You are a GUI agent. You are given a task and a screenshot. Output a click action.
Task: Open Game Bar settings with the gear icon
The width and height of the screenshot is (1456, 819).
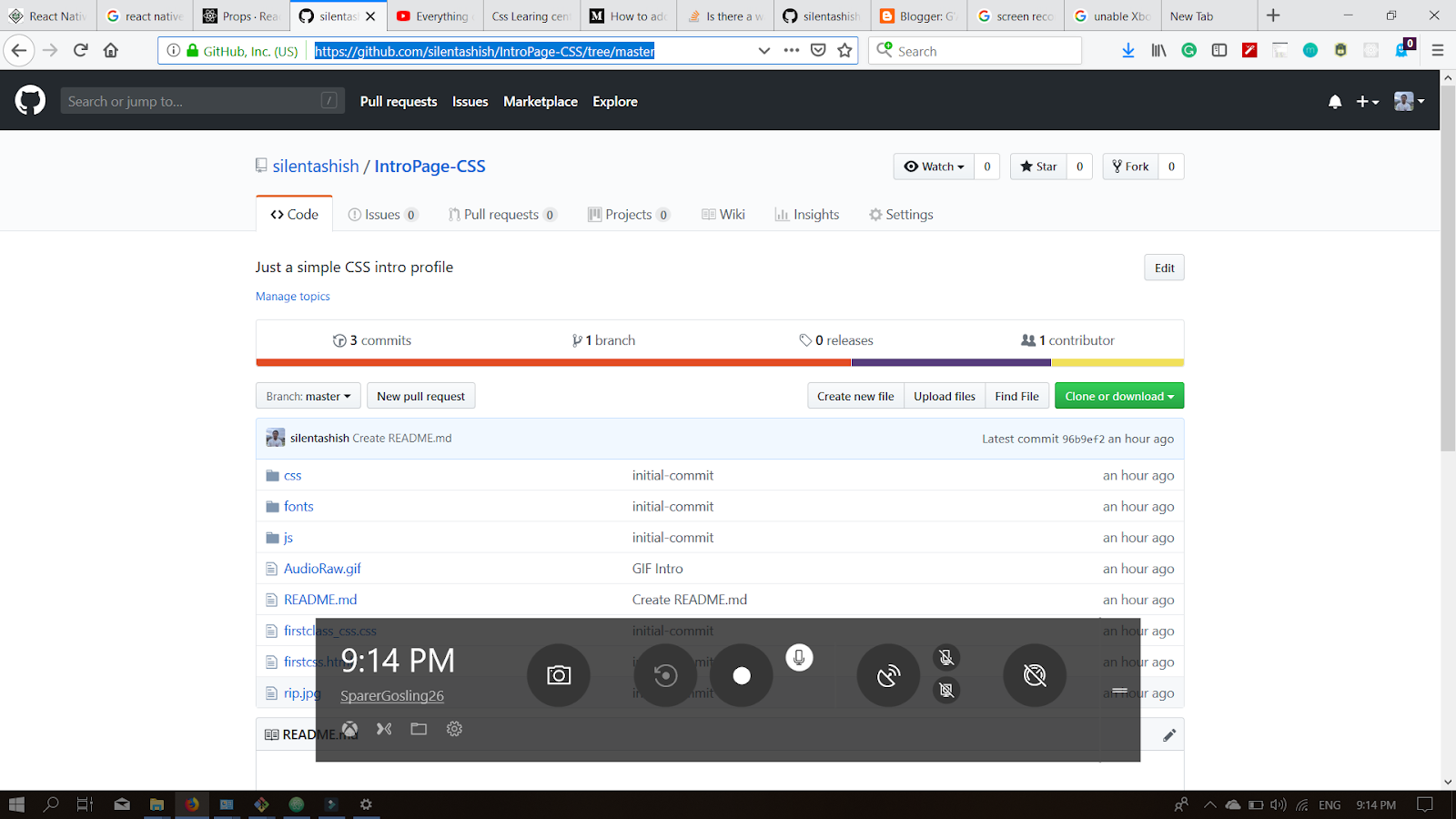coord(454,729)
